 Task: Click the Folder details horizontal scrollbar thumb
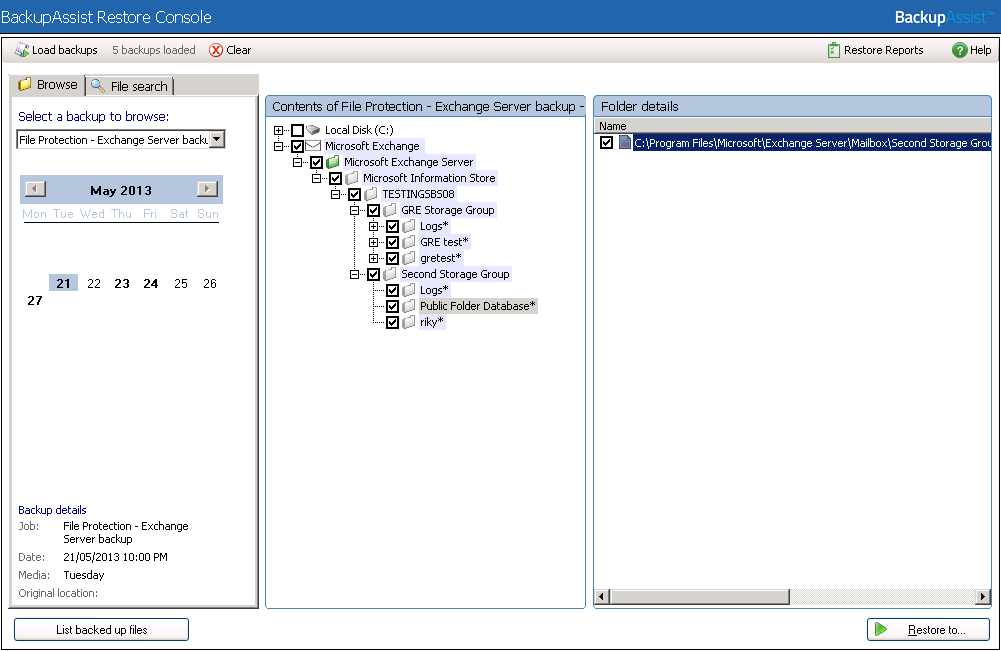(700, 597)
